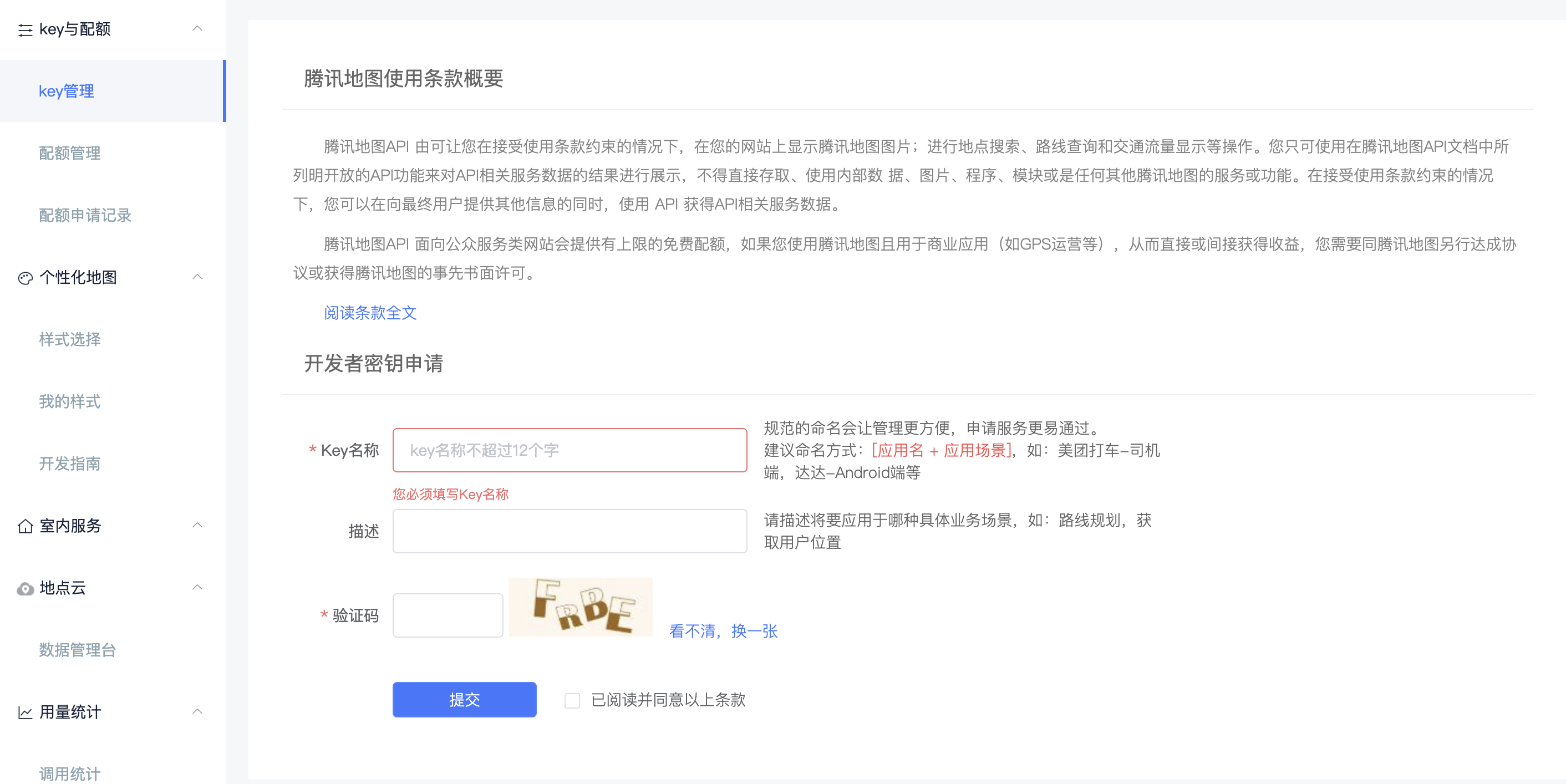Click the captcha image to refresh
1566x784 pixels.
coord(581,607)
